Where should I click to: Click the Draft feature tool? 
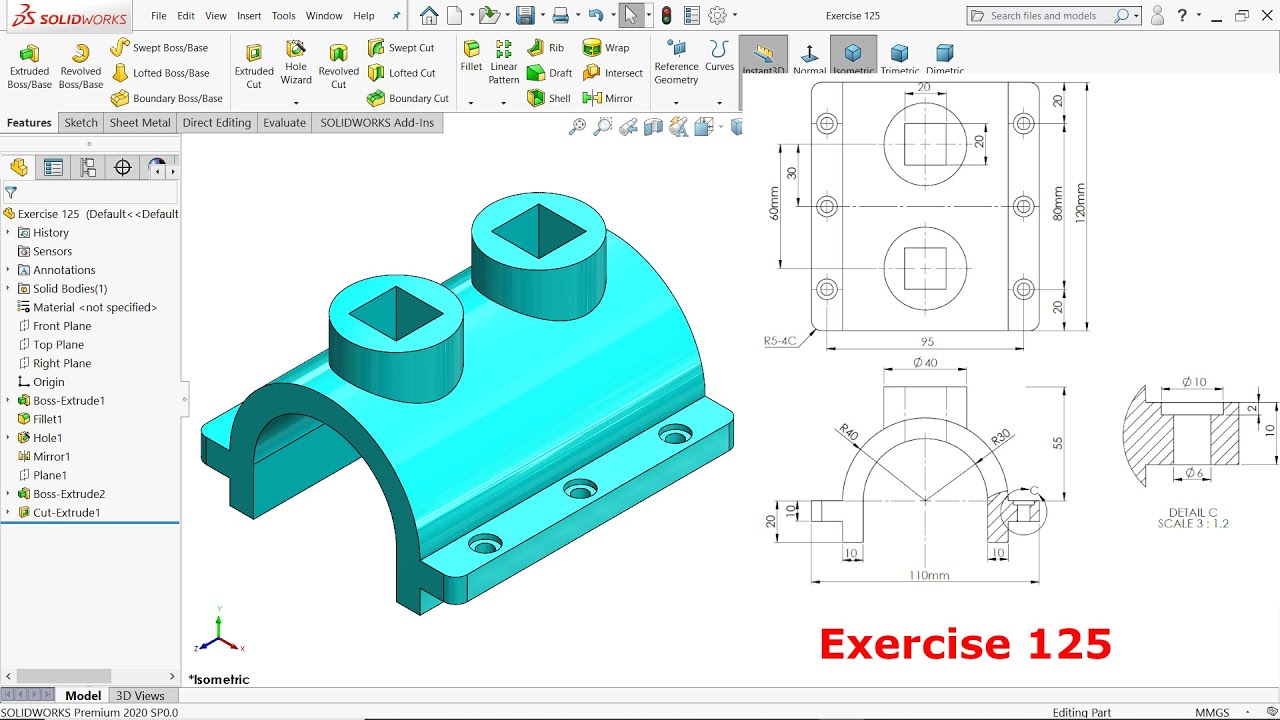coord(549,73)
